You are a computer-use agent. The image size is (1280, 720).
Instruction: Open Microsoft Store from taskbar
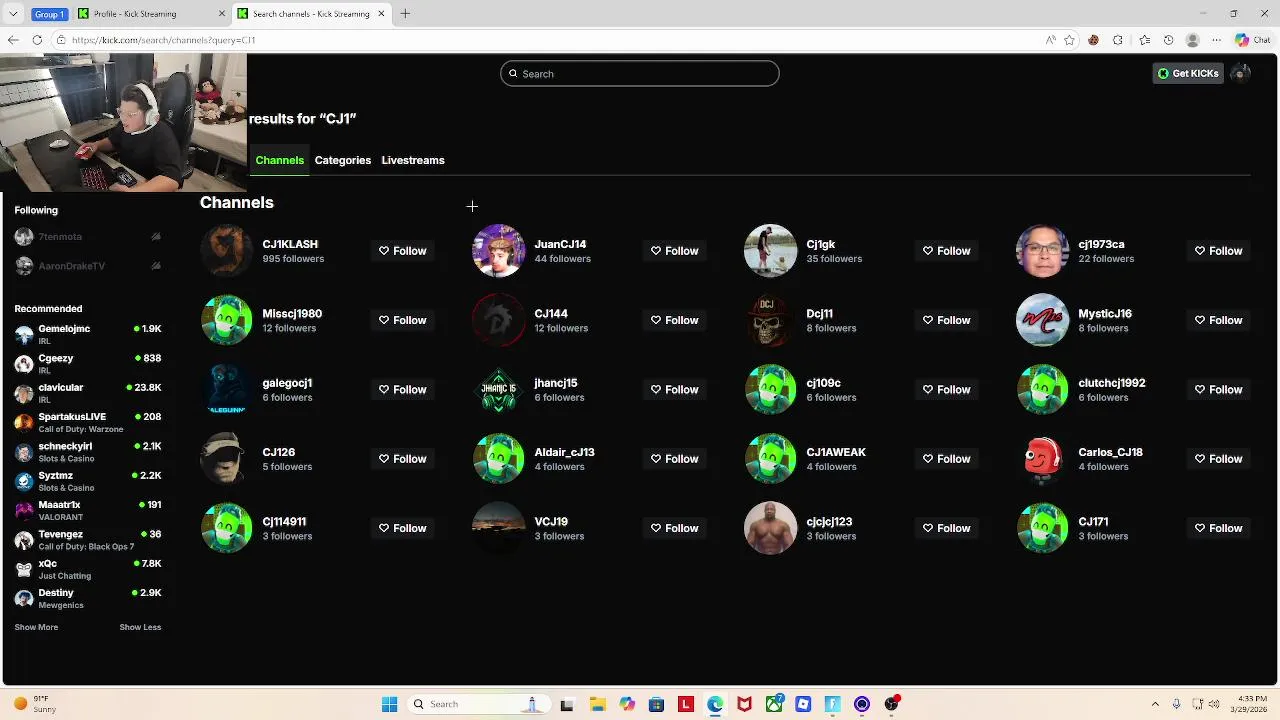pos(656,704)
